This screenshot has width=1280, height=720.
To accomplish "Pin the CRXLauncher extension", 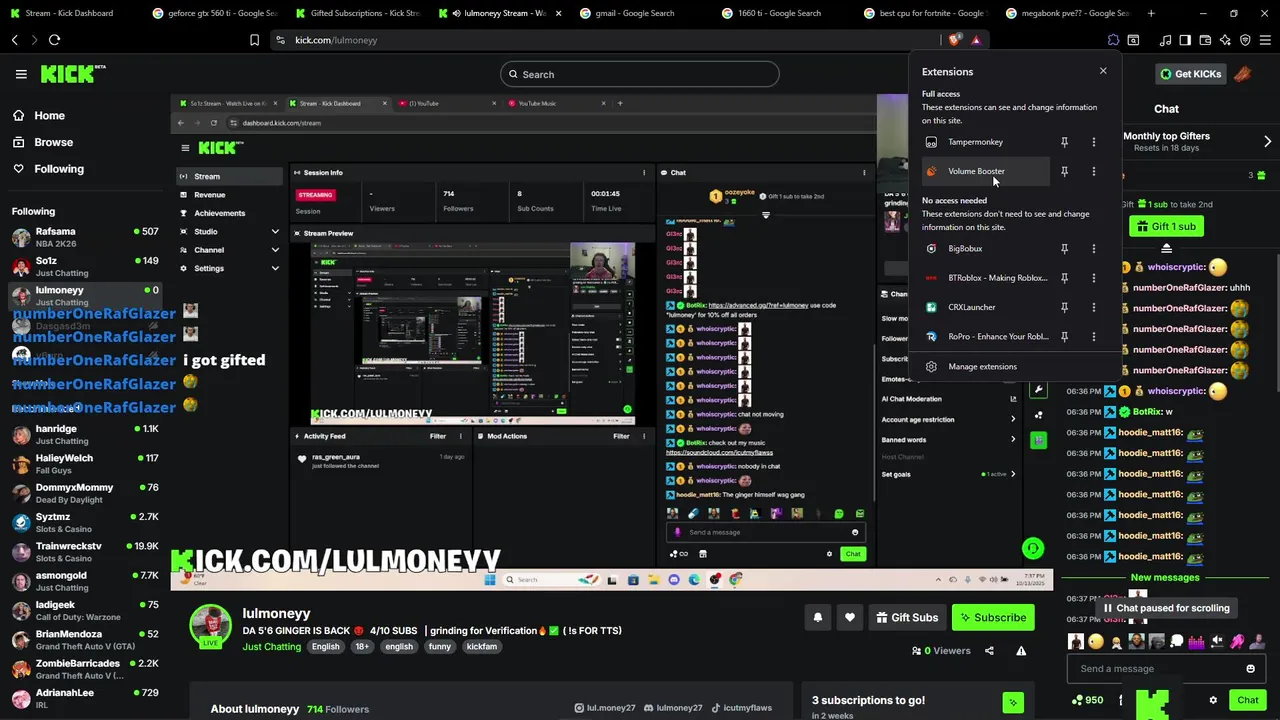I will pyautogui.click(x=1064, y=307).
